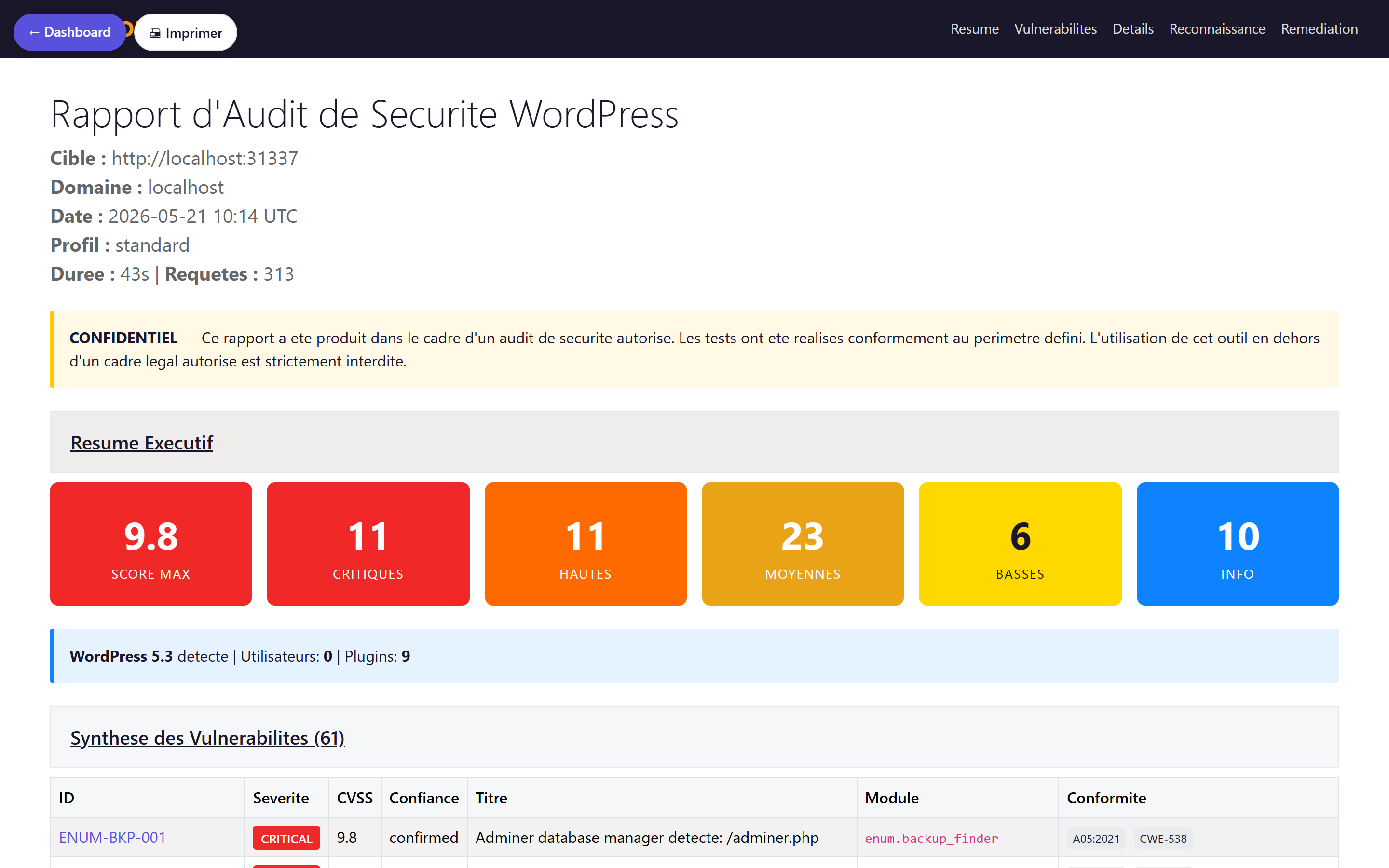Screen dimensions: 1389x868
Task: Open the Vulnerabilites nav link
Action: click(1055, 29)
